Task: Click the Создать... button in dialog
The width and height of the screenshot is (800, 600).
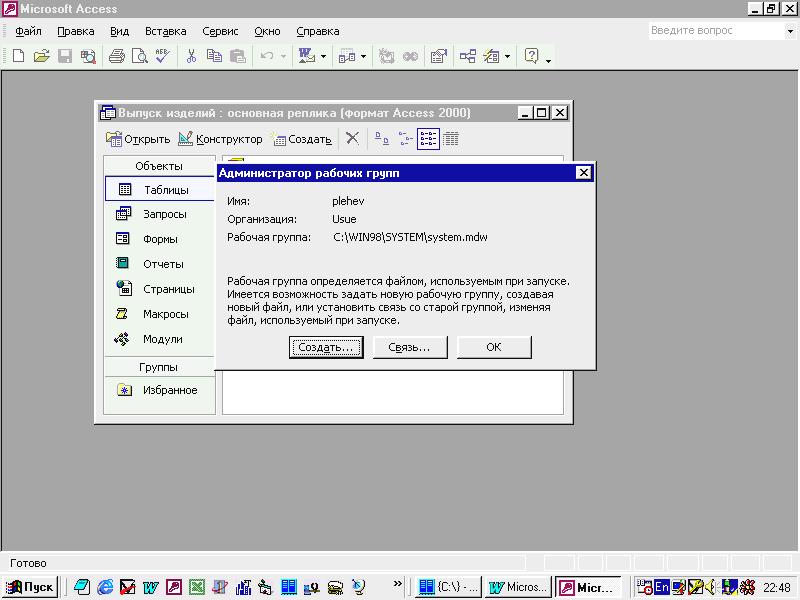Action: click(326, 347)
